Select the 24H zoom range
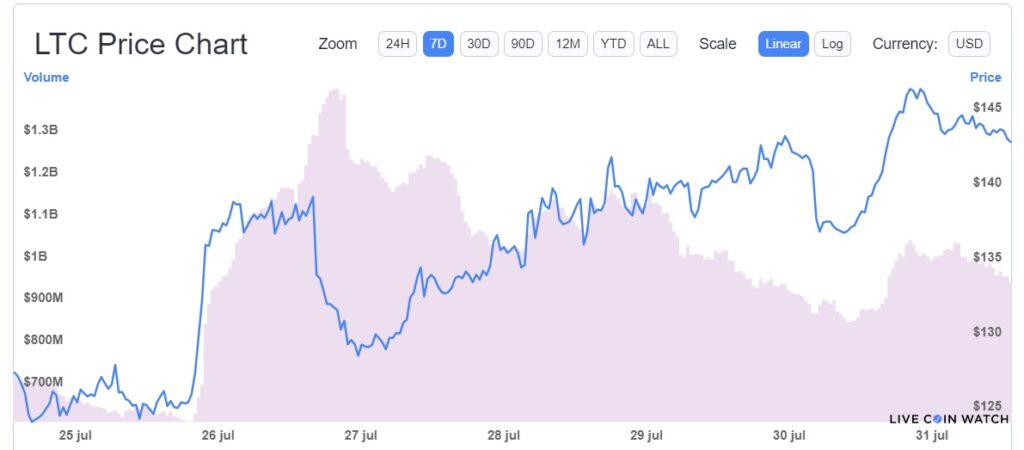 [x=397, y=44]
